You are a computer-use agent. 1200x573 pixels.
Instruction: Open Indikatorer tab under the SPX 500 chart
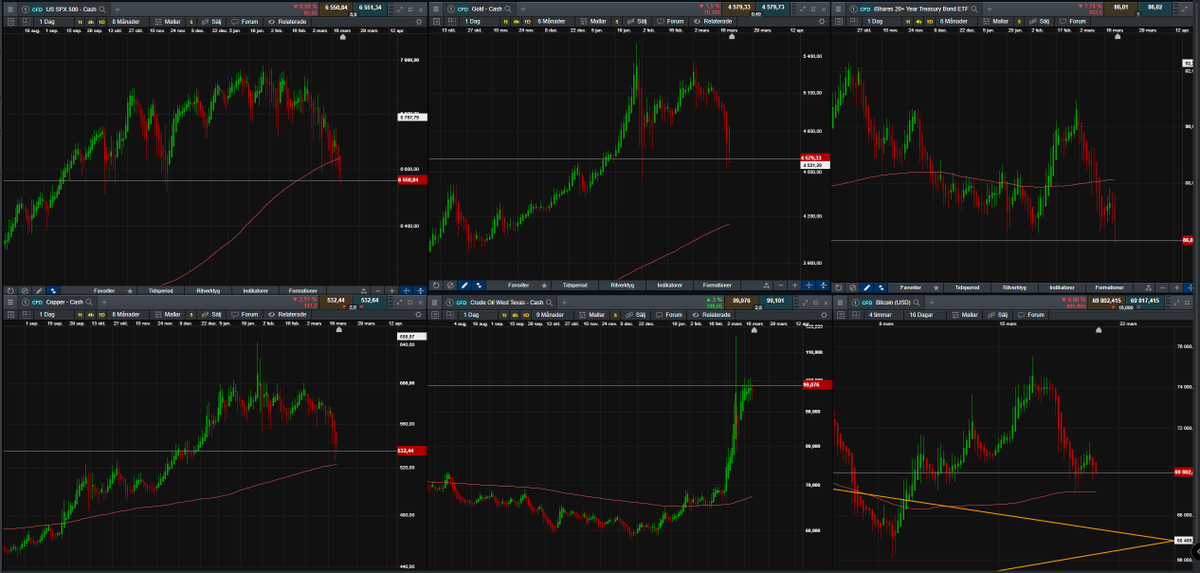tap(256, 291)
